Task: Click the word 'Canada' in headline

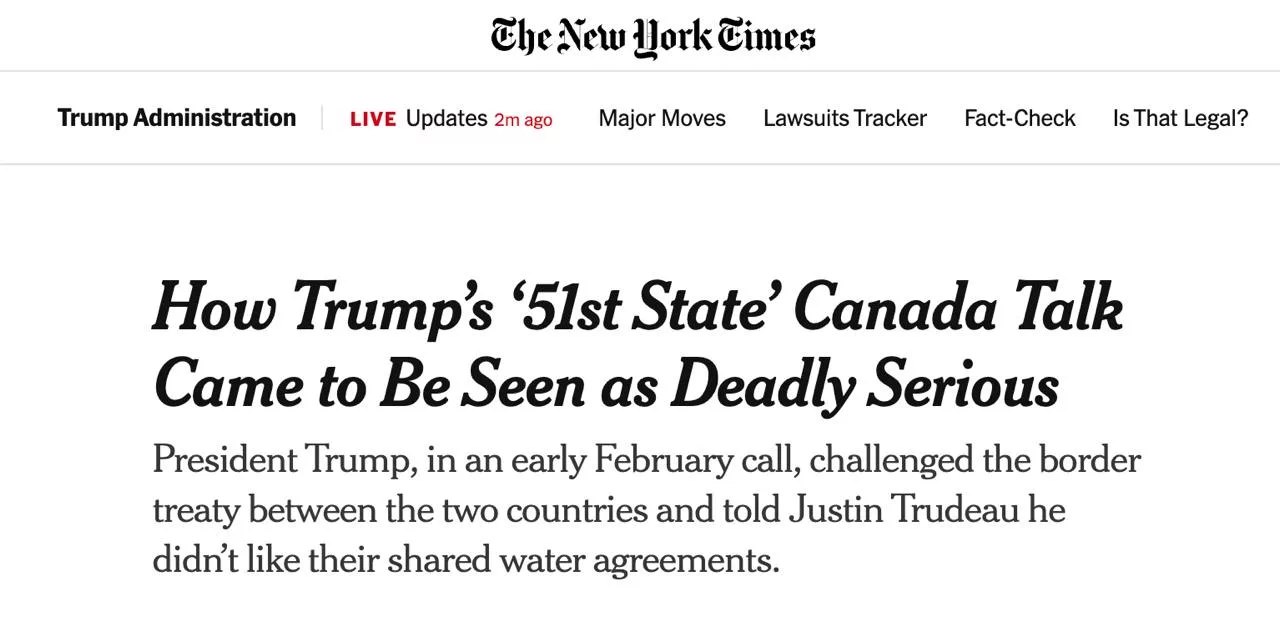Action: point(894,308)
